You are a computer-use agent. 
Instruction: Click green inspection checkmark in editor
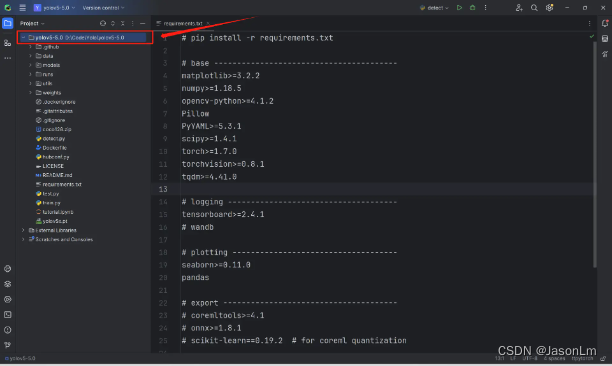tap(591, 36)
